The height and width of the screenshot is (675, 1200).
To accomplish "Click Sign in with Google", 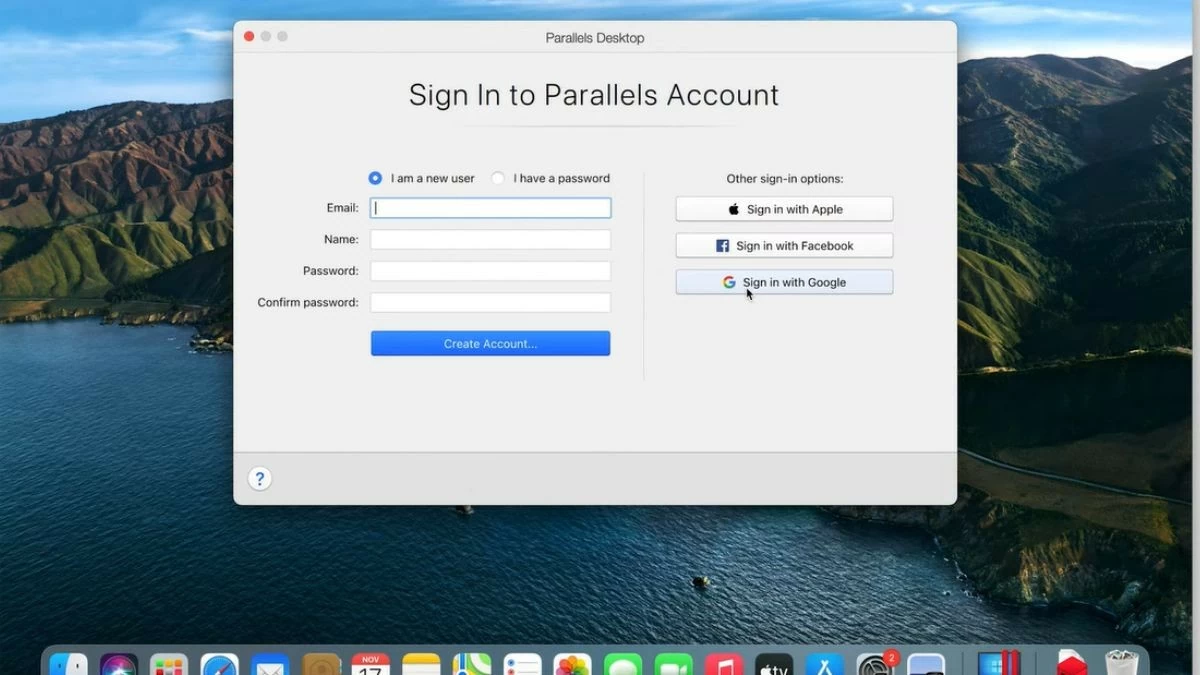I will click(x=784, y=282).
